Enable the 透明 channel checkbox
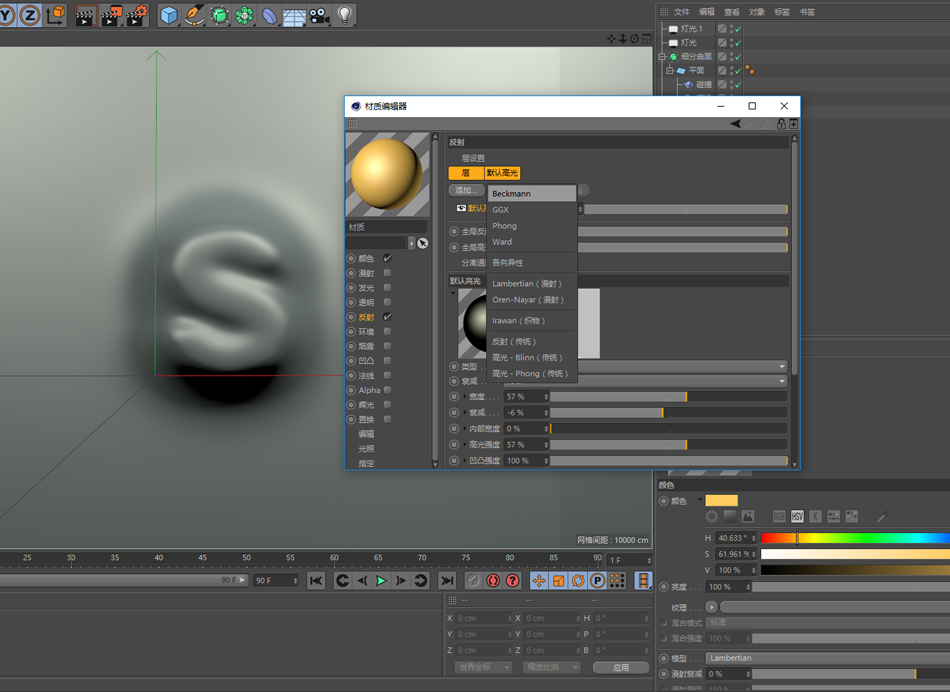950x692 pixels. point(388,302)
